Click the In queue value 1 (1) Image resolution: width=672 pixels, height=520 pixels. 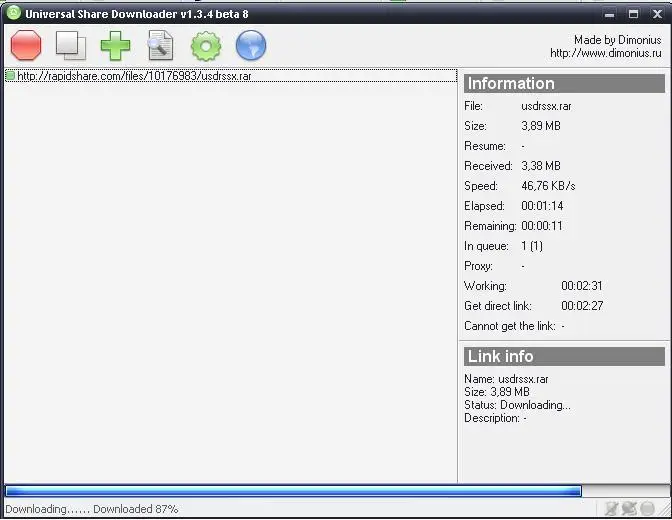point(532,246)
